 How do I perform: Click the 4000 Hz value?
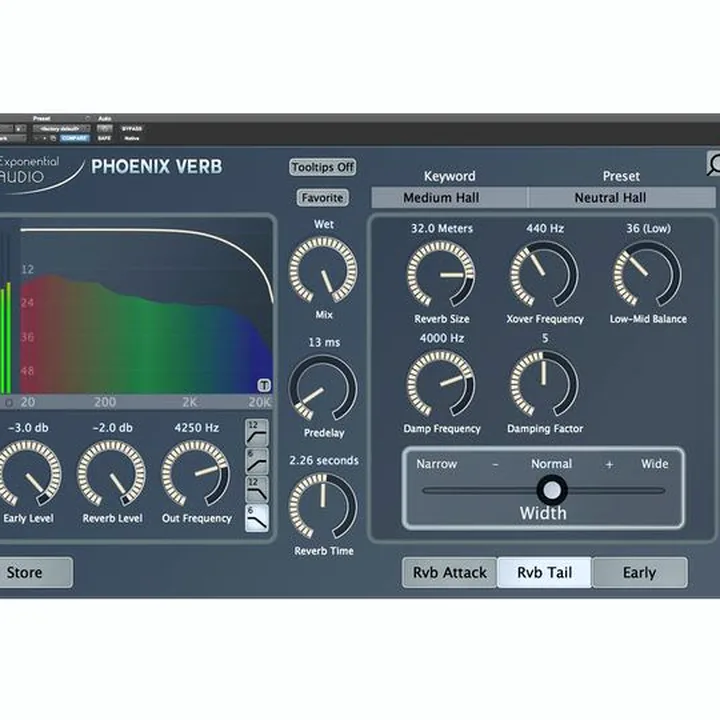(x=442, y=338)
